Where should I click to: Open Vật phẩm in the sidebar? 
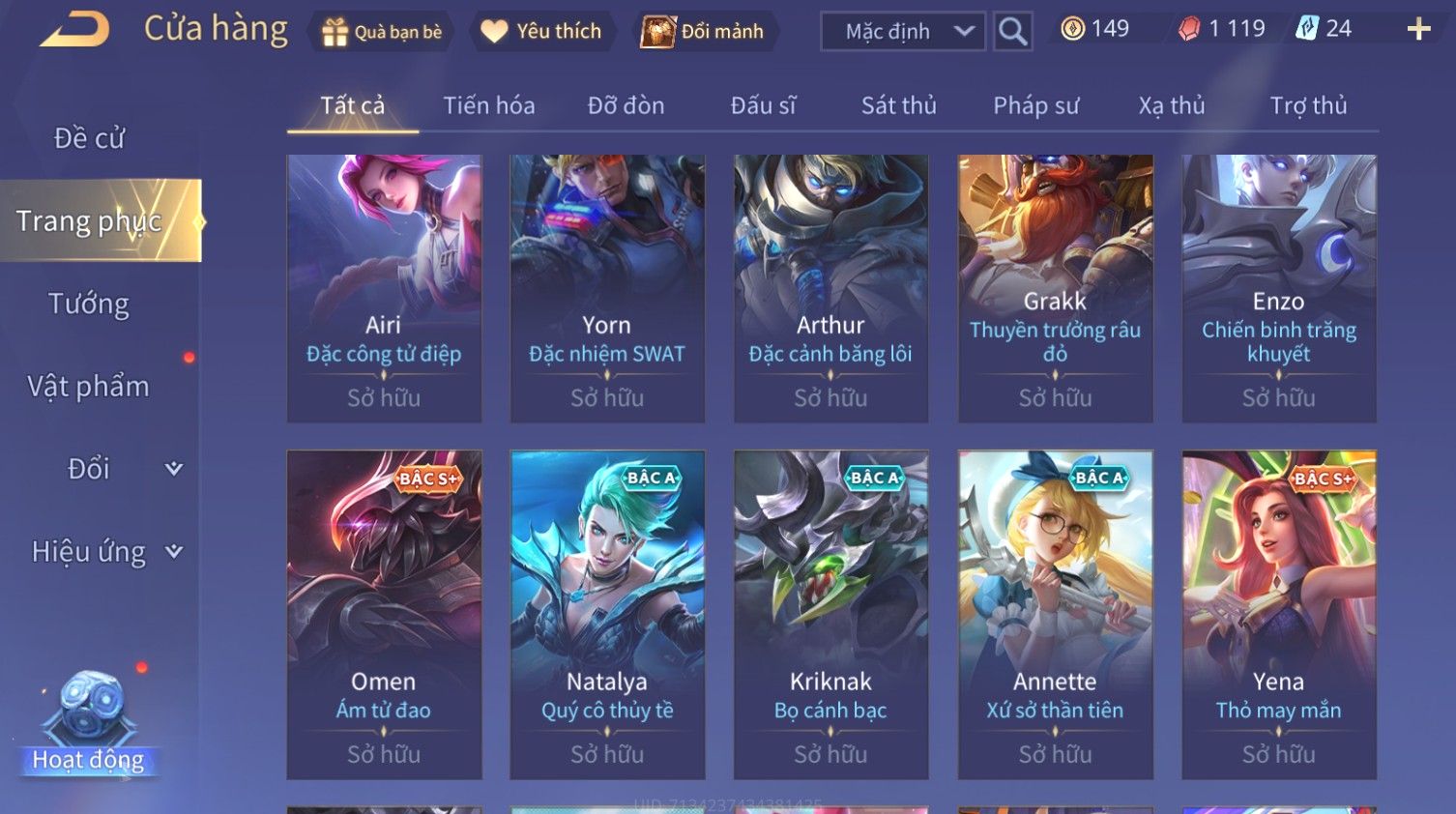click(89, 387)
